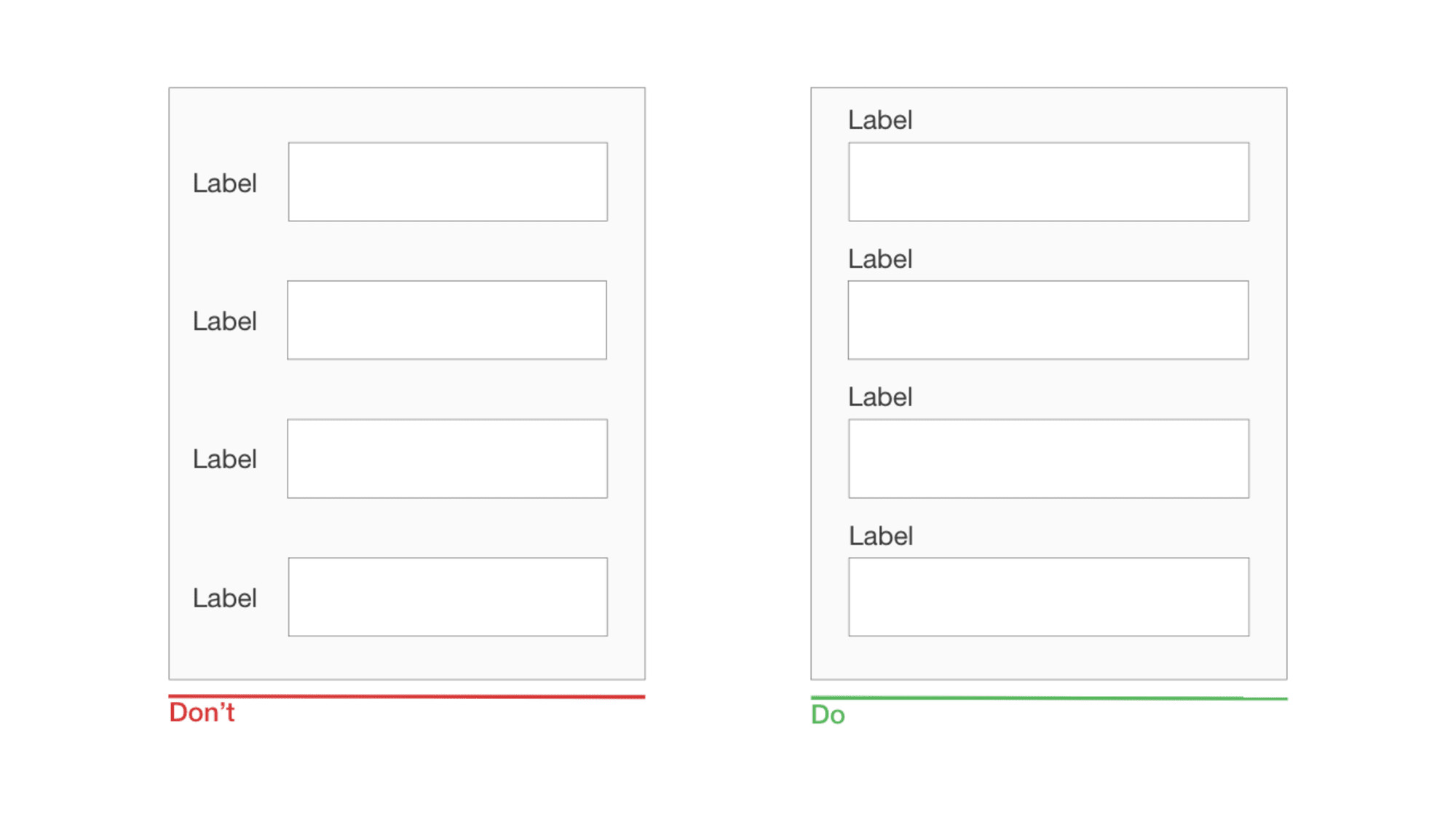Click the third input field in the Don't form
The height and width of the screenshot is (814, 1456).
point(448,459)
